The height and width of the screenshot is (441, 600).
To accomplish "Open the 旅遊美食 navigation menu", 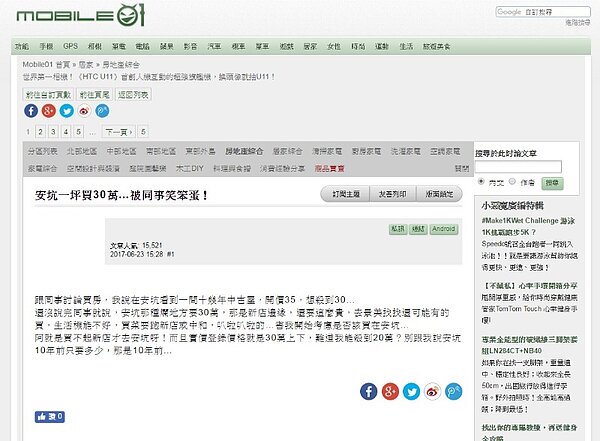I will tap(436, 46).
